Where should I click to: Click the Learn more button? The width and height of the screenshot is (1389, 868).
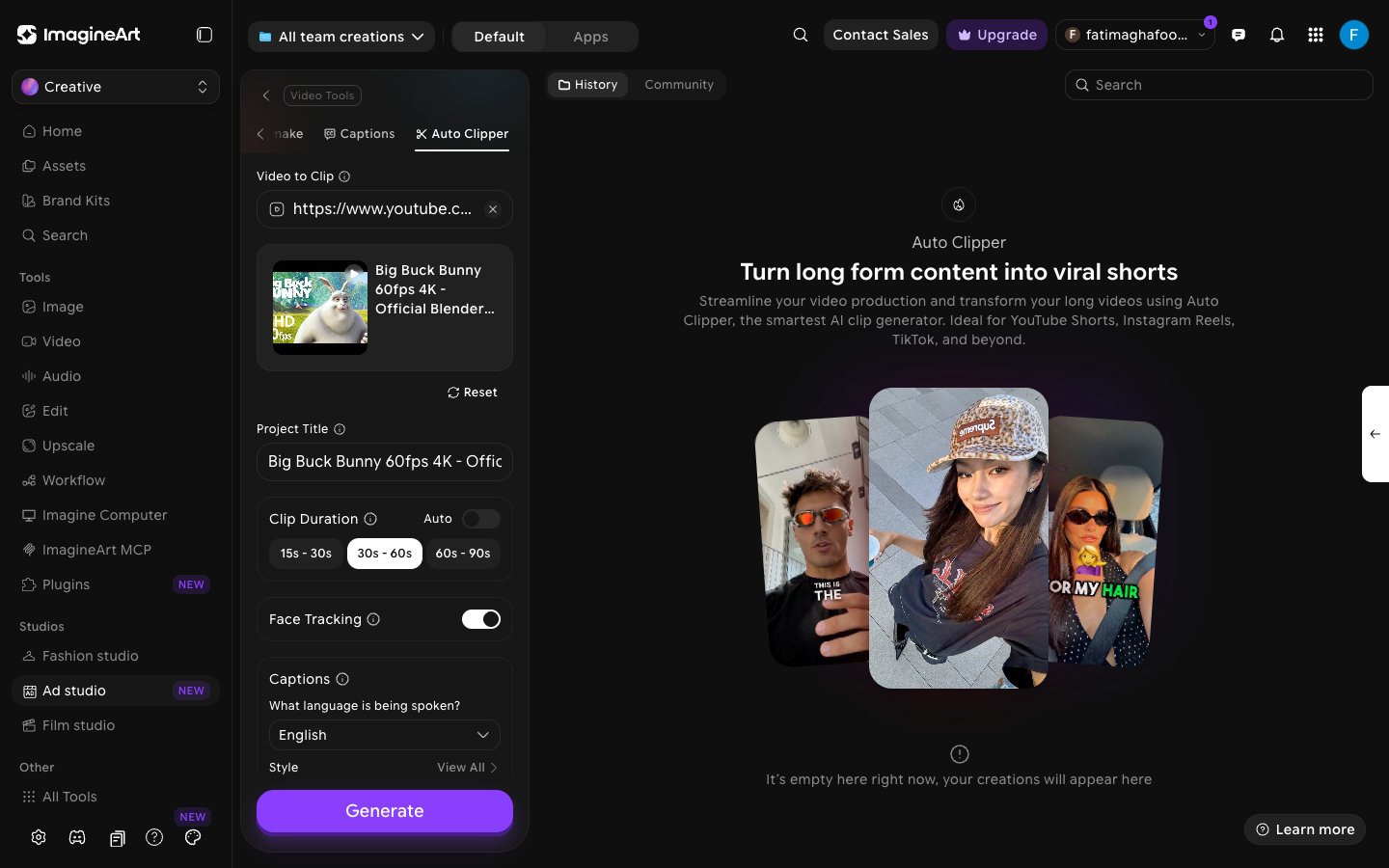[1305, 829]
